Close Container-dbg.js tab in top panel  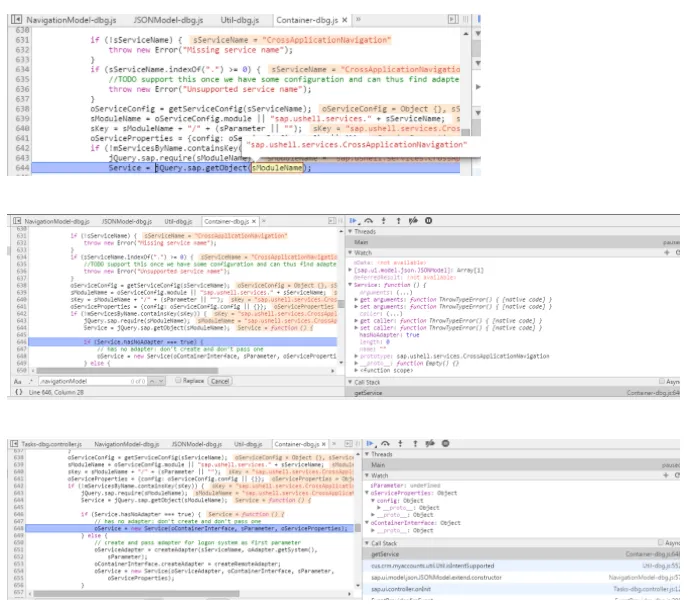click(345, 19)
